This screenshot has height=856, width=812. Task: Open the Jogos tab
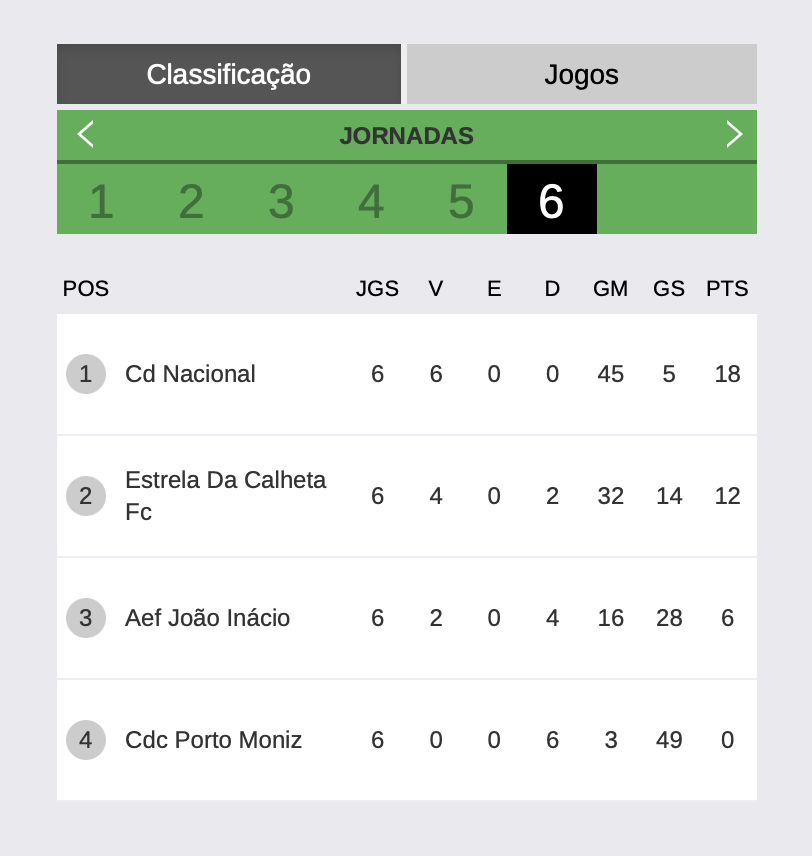coord(581,75)
